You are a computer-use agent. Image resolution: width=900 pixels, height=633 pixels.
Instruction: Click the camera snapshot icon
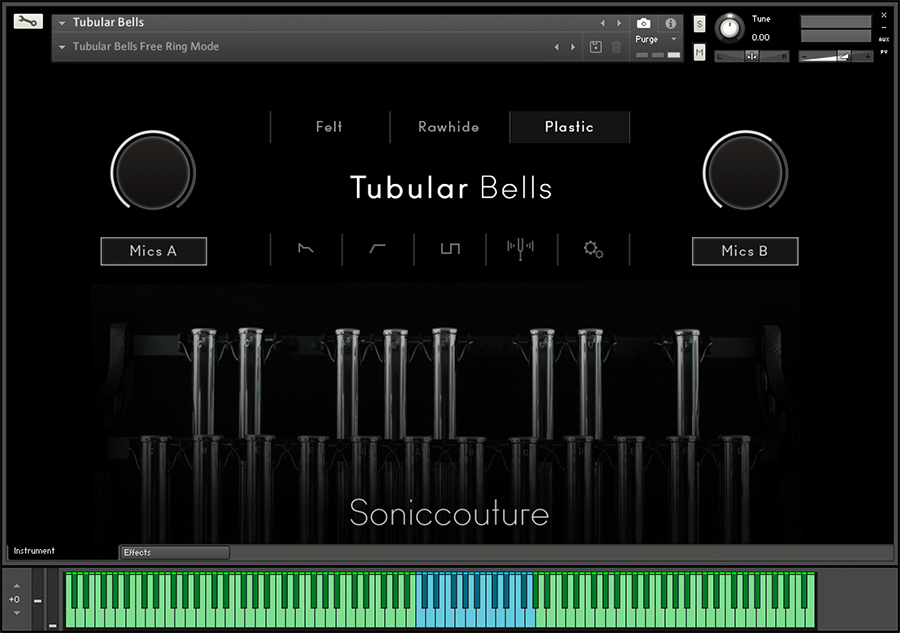[x=644, y=23]
